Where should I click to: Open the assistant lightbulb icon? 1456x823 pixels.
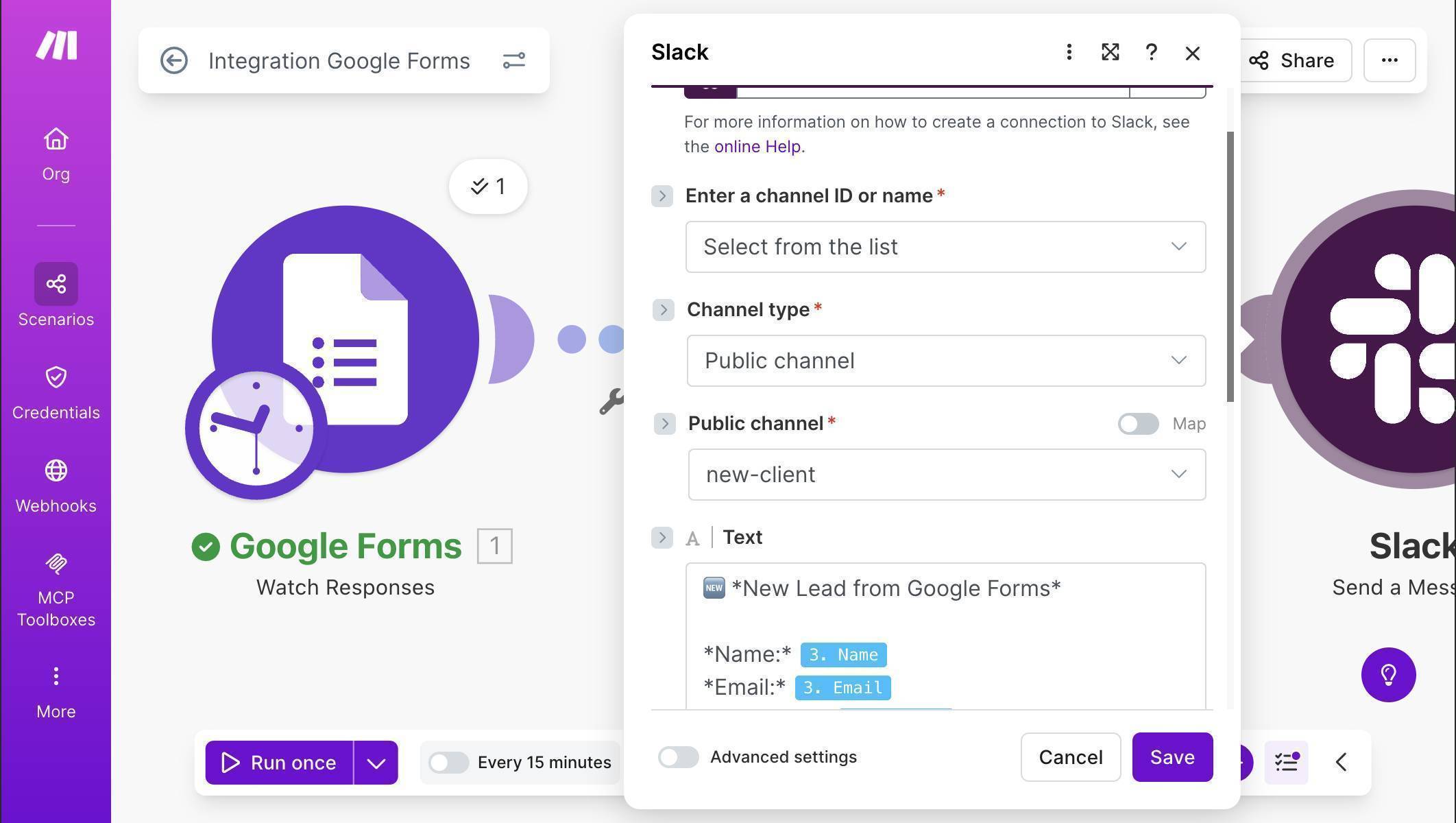(1388, 676)
